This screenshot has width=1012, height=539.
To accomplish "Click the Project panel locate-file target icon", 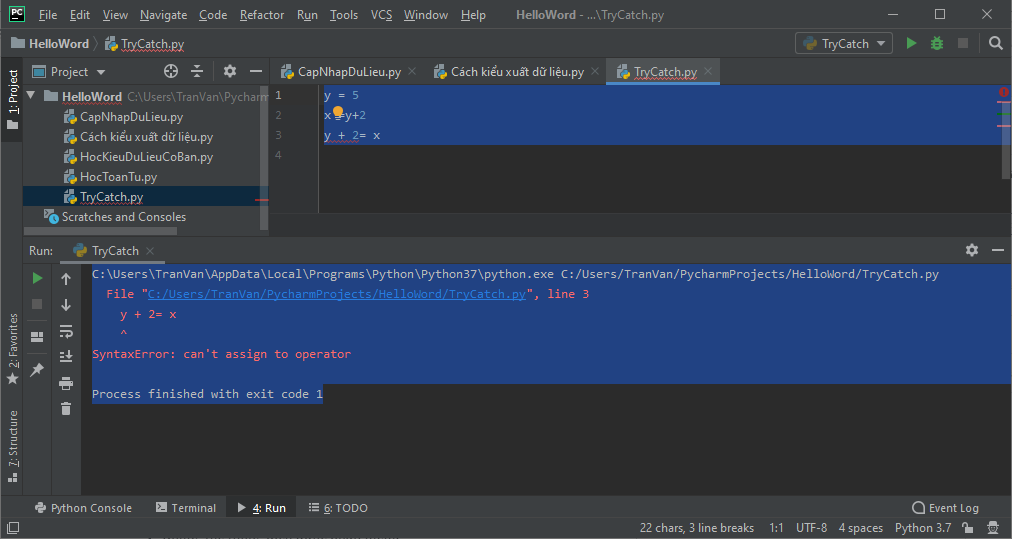I will pyautogui.click(x=171, y=72).
